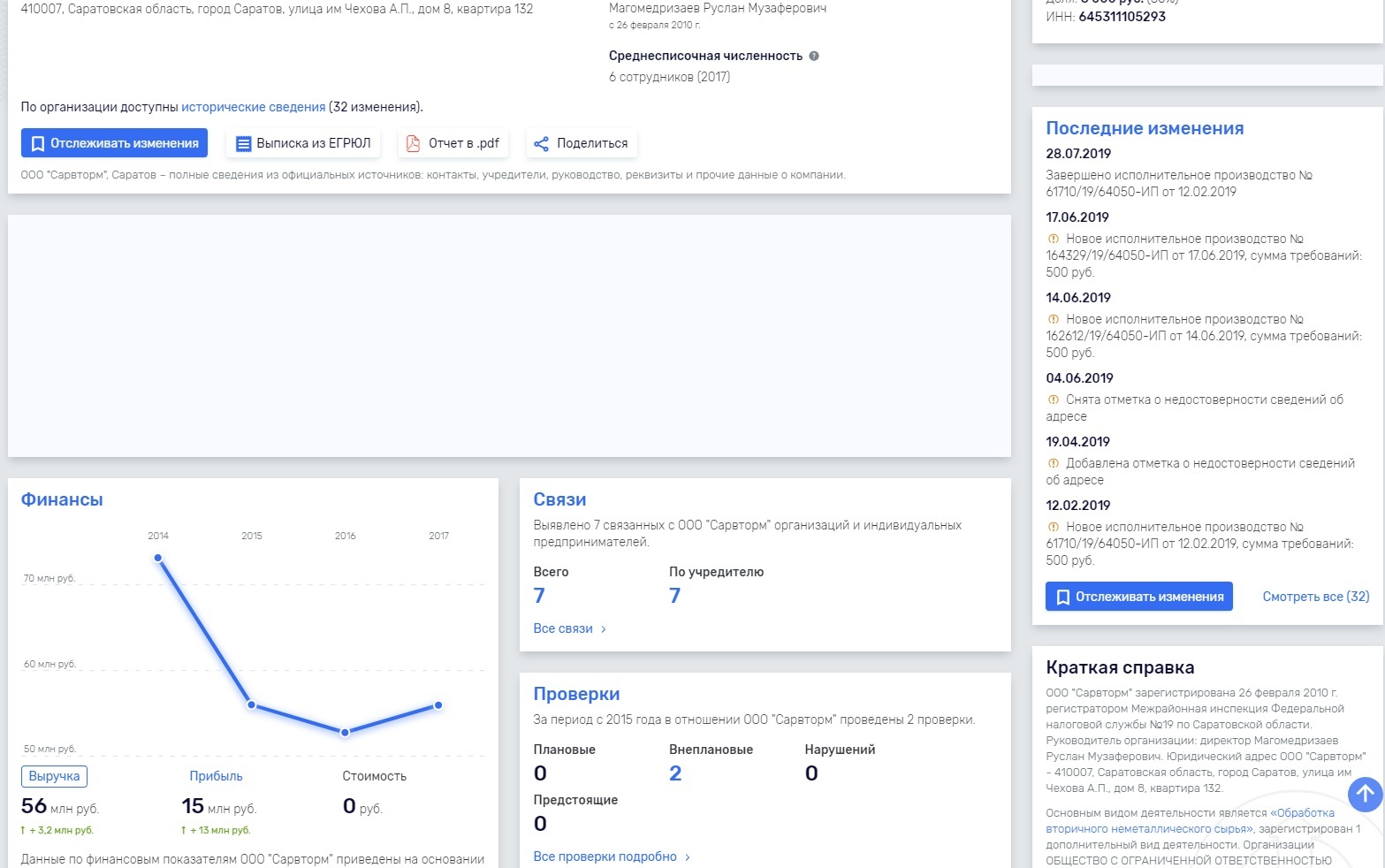This screenshot has width=1385, height=868.
Task: Open исторические сведения link
Action: coord(253,107)
